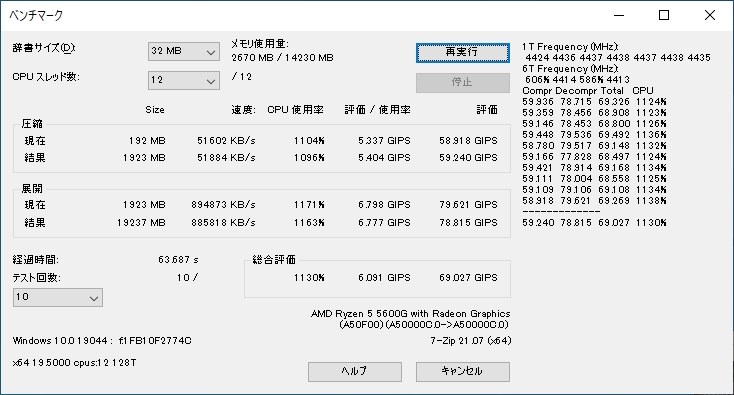Select the 2670 MB / 14230 MB memory usage text
This screenshot has height=395, width=734.
282,58
